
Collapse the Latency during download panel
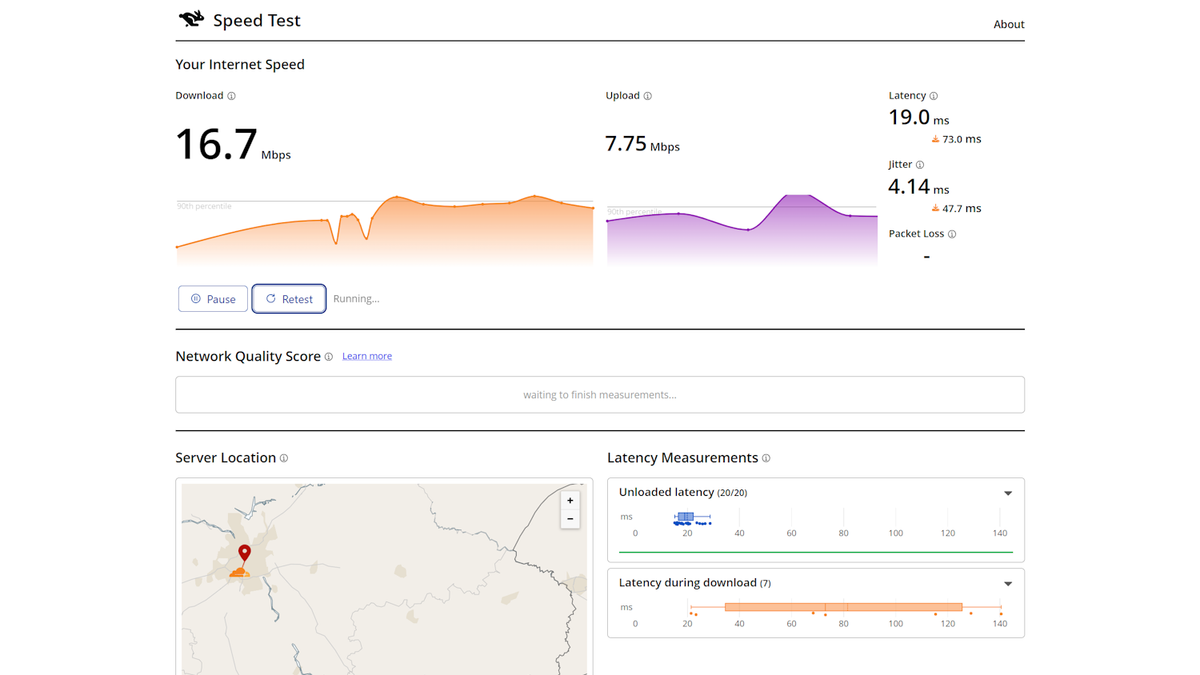(1008, 583)
